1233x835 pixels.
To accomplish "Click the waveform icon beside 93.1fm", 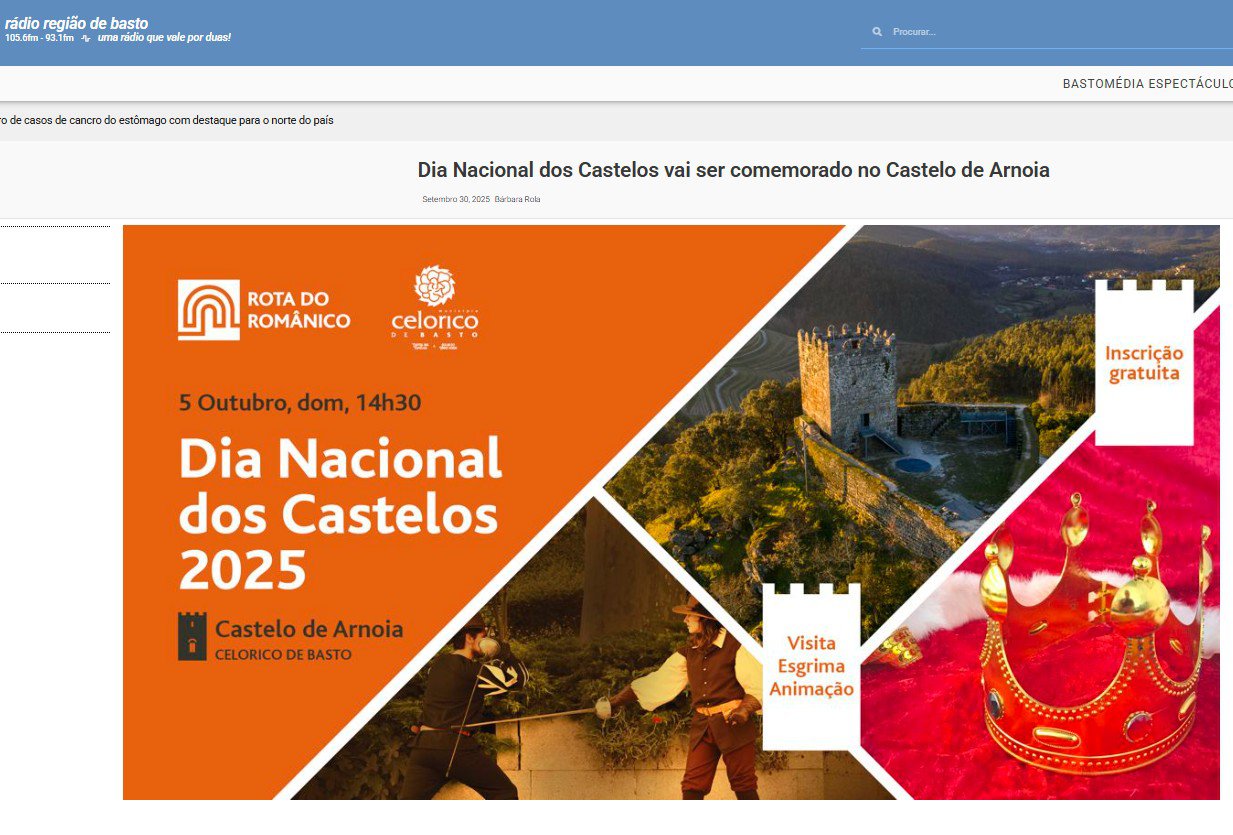I will [86, 38].
